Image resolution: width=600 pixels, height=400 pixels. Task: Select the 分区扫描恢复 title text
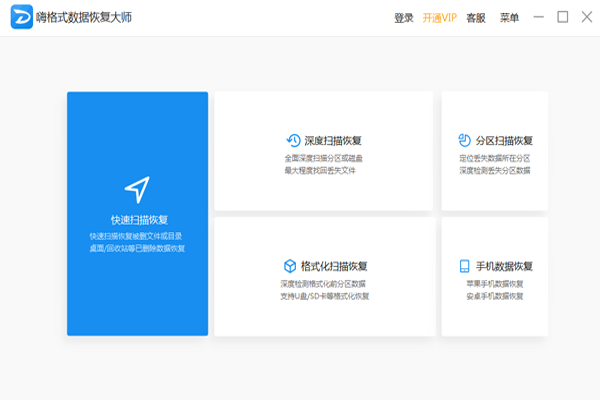coord(503,141)
